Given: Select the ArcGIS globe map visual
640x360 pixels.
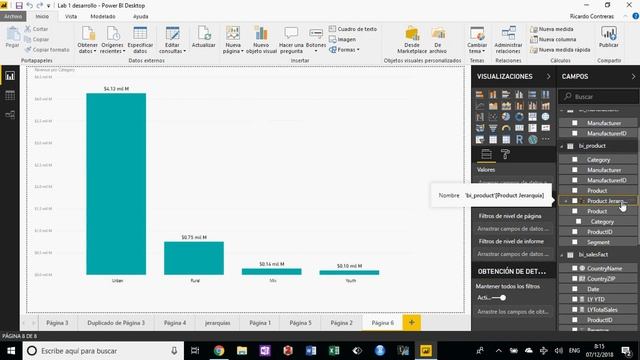Looking at the screenshot, I should (x=533, y=140).
